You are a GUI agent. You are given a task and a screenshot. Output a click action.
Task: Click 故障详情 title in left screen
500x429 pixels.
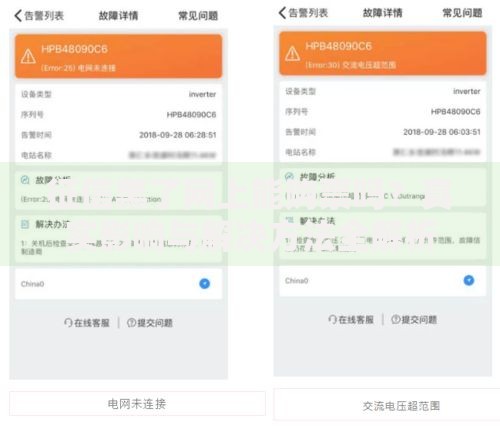click(118, 16)
